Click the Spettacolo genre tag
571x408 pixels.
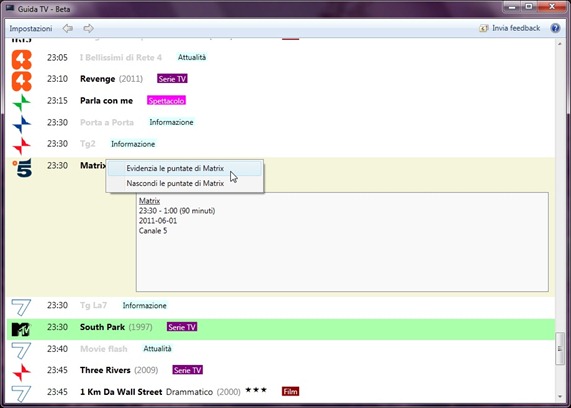click(x=166, y=101)
